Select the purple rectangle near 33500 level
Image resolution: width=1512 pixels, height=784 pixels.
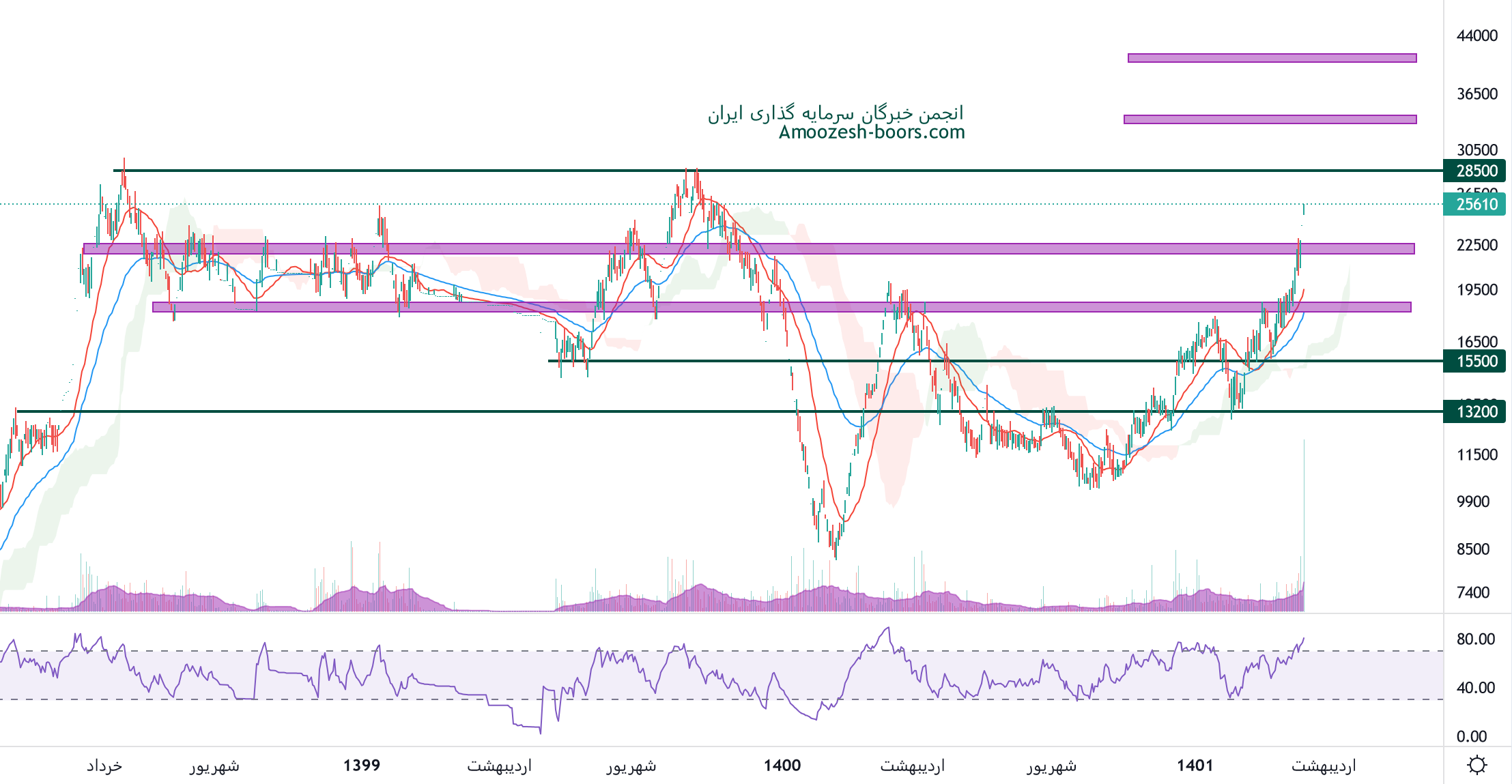(x=1270, y=119)
